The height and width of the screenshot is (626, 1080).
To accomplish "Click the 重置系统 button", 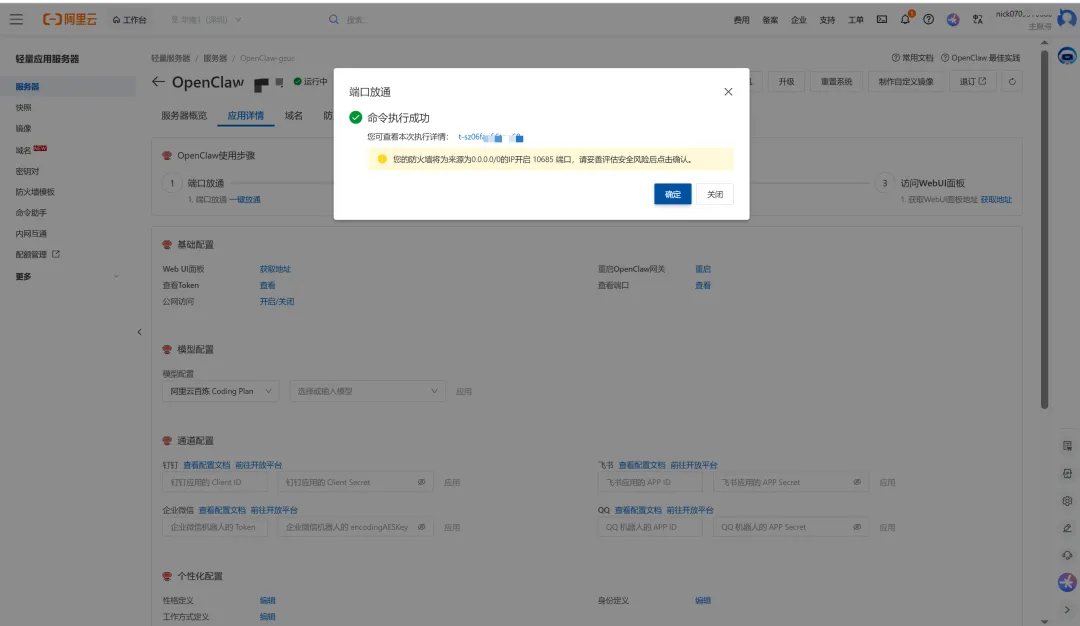I will pyautogui.click(x=836, y=81).
